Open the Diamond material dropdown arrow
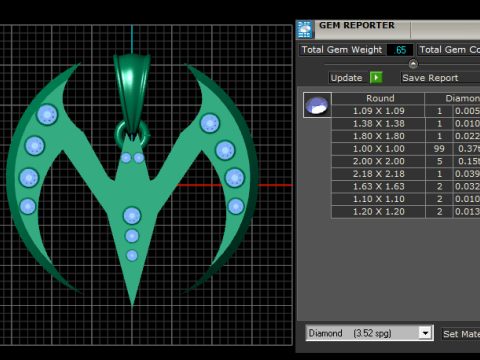The image size is (480, 360). tap(425, 333)
